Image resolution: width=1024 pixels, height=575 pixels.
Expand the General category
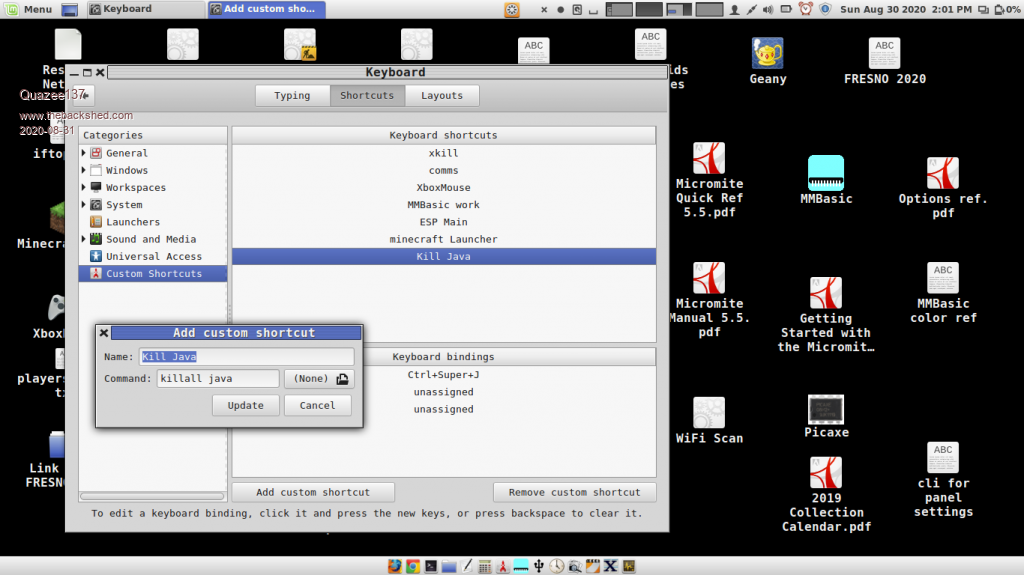click(x=84, y=153)
